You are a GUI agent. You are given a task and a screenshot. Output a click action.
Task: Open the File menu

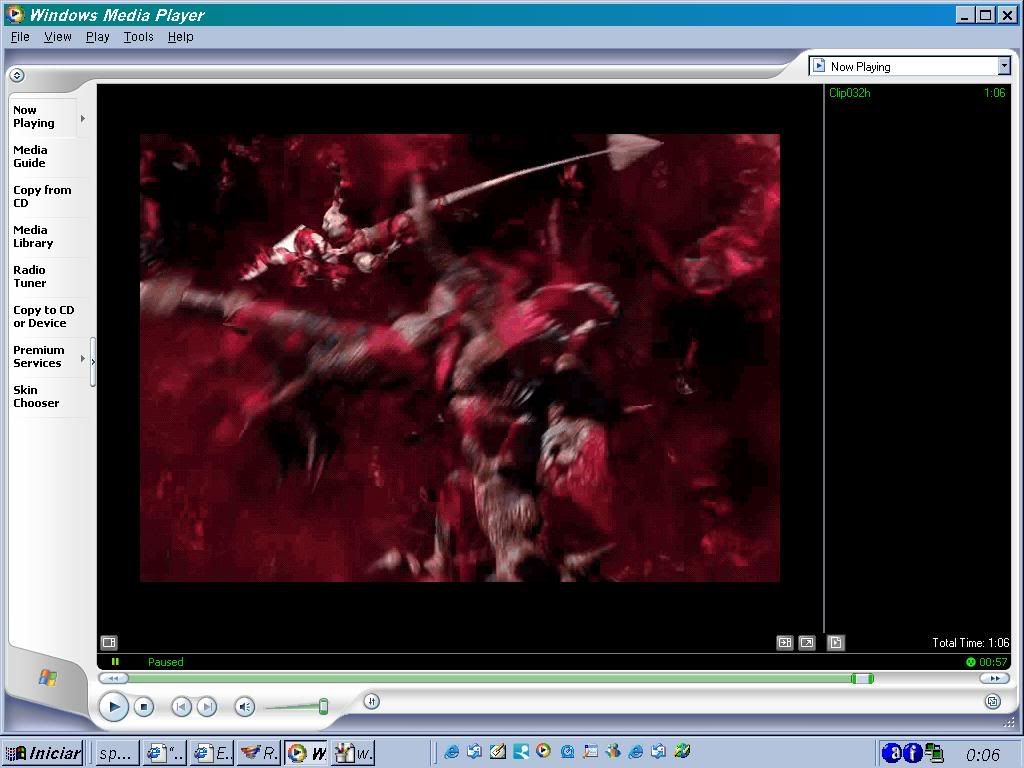pyautogui.click(x=20, y=37)
